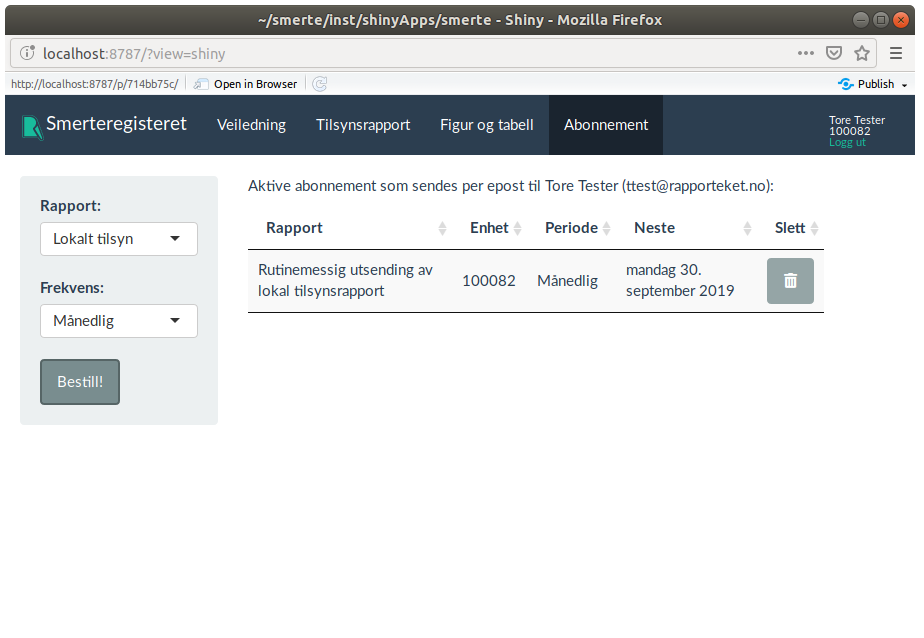Image resolution: width=924 pixels, height=638 pixels.
Task: Expand the Publish dropdown arrow
Action: coord(905,85)
